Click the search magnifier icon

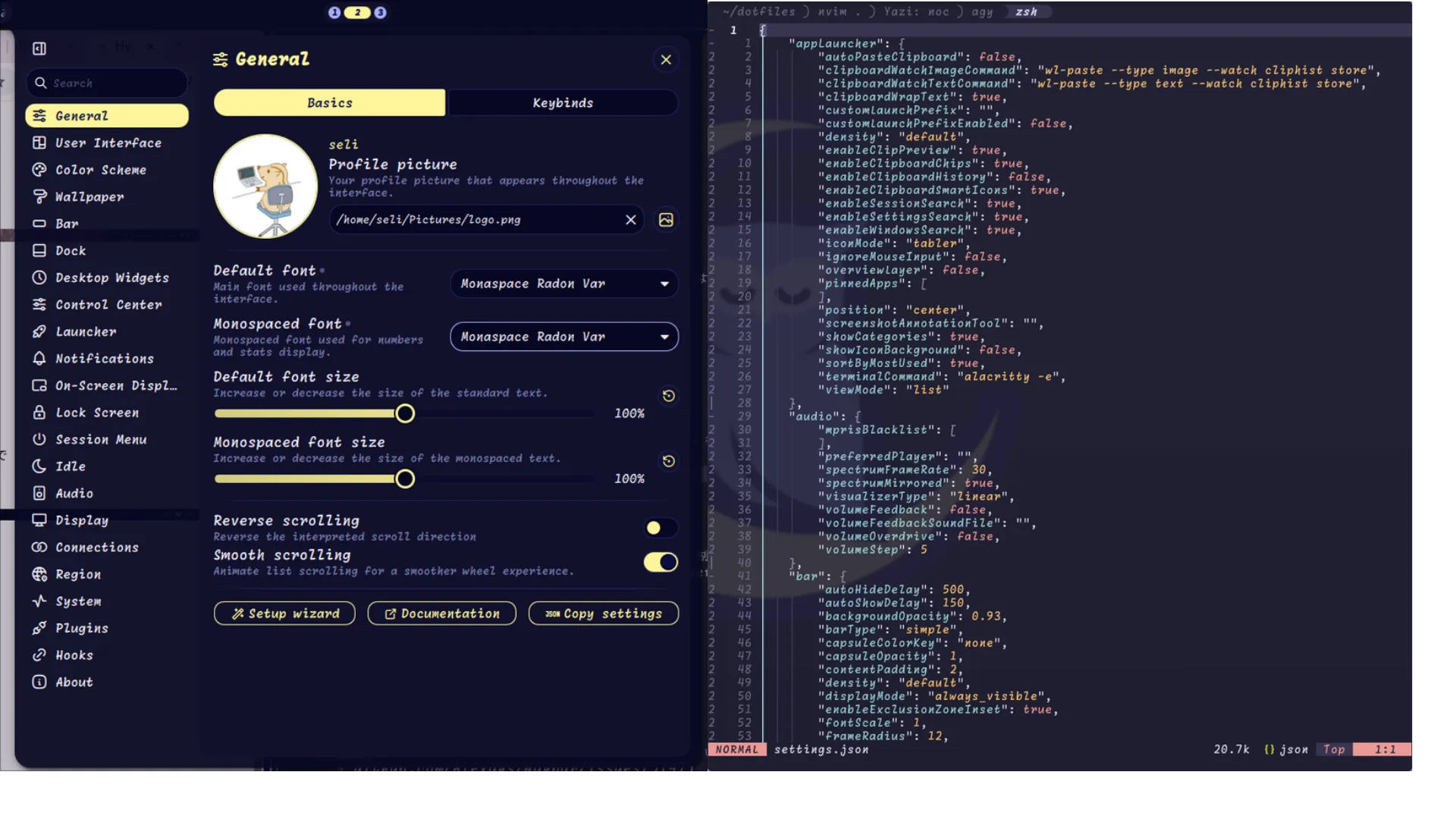tap(40, 83)
